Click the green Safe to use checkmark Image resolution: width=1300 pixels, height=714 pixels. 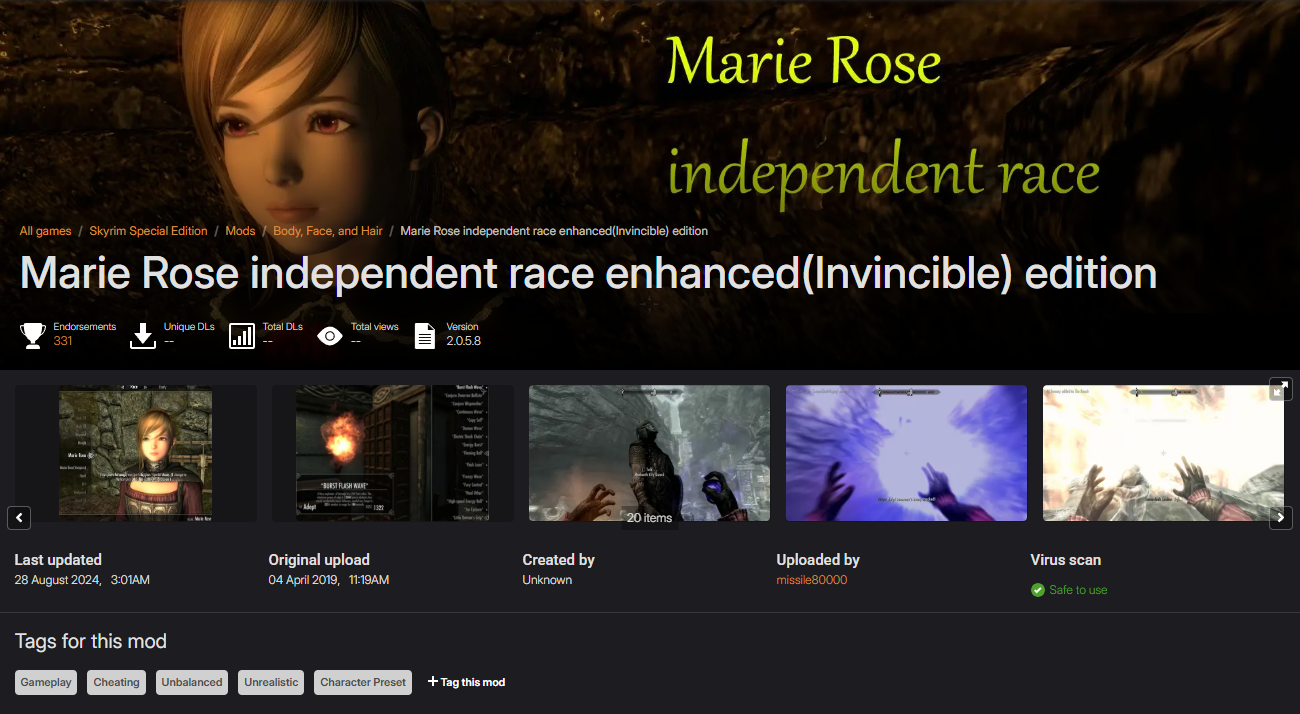tap(1038, 590)
